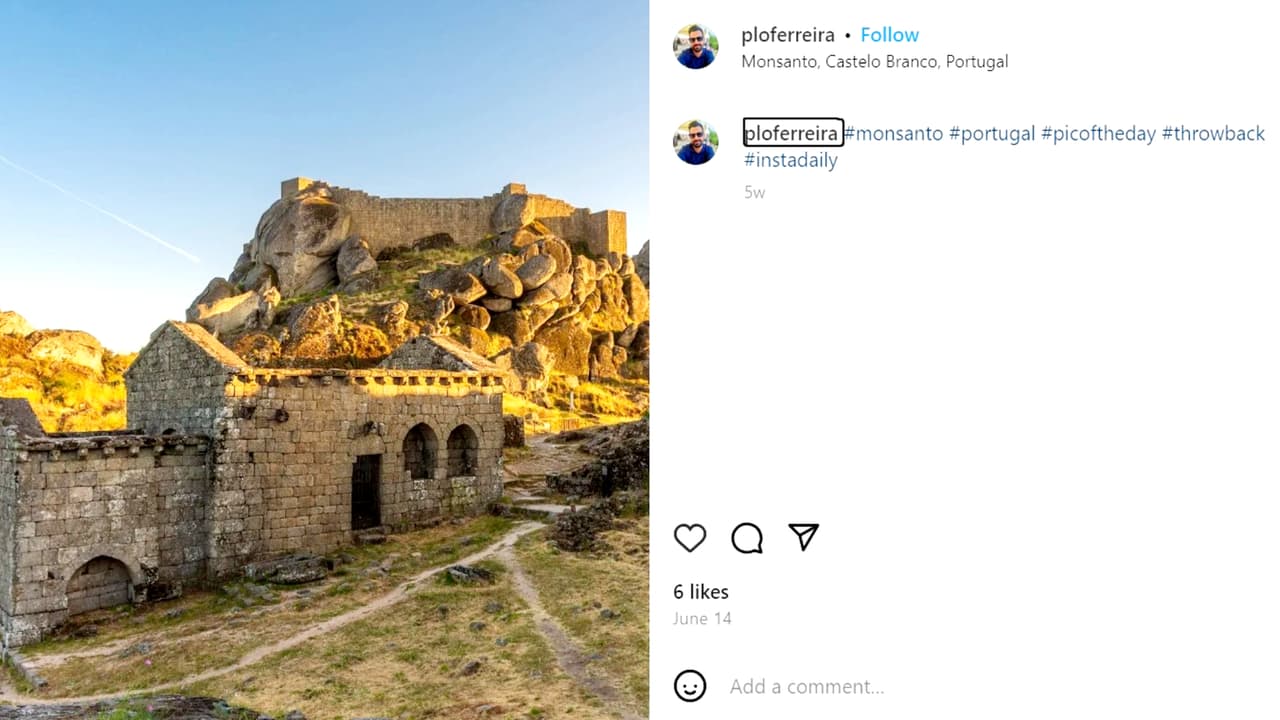1280x720 pixels.
Task: Open the #instadaily hashtag
Action: (x=790, y=160)
